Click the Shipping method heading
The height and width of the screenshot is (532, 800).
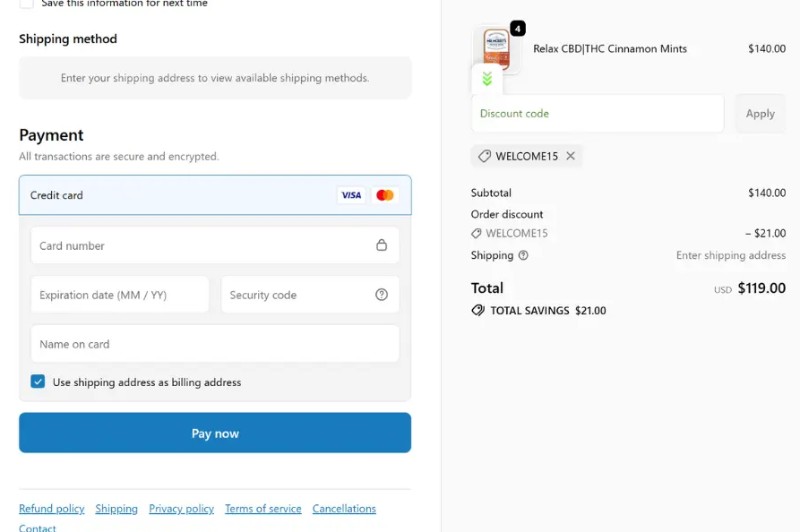point(68,39)
